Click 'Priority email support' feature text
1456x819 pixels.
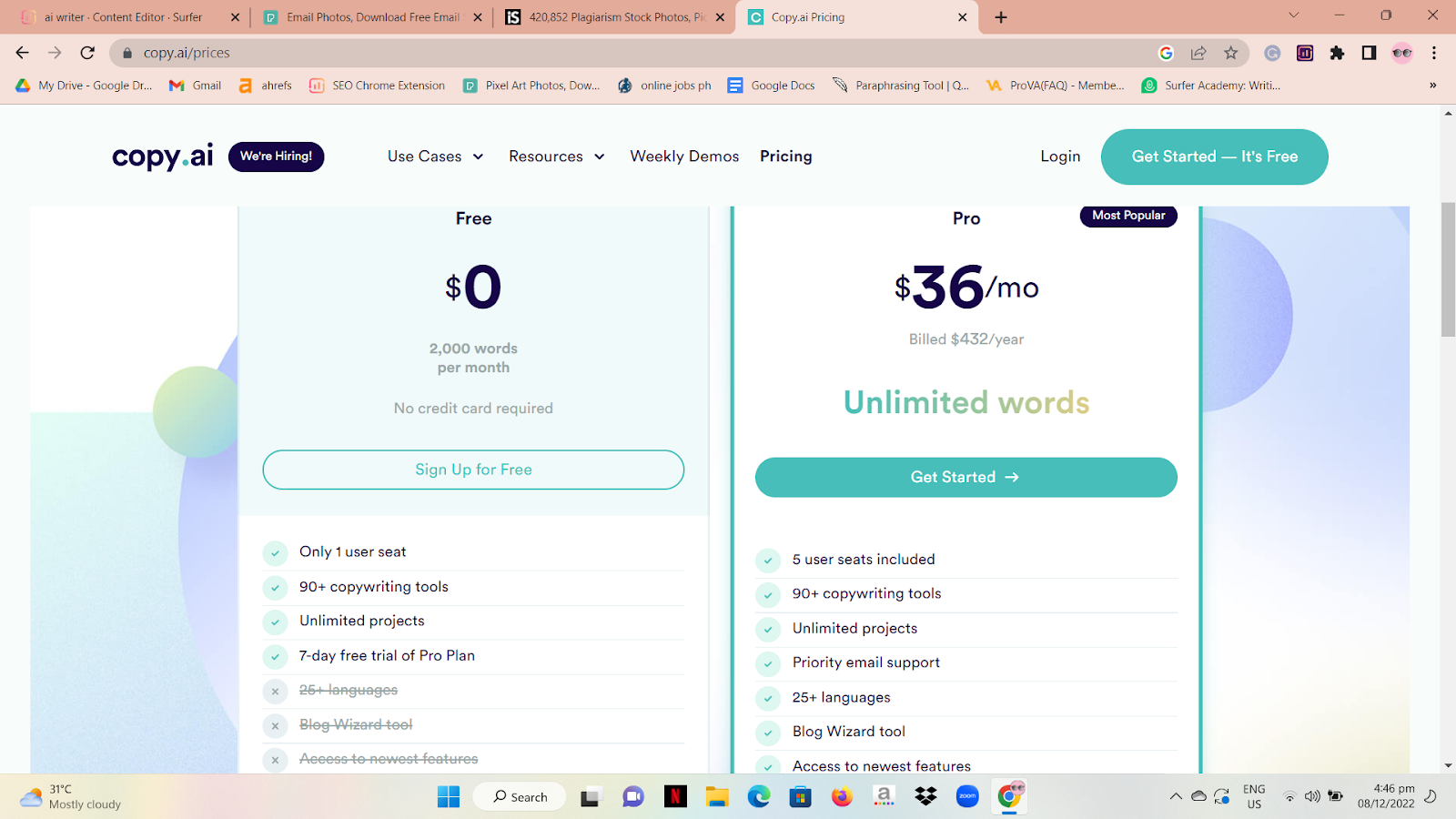[866, 662]
